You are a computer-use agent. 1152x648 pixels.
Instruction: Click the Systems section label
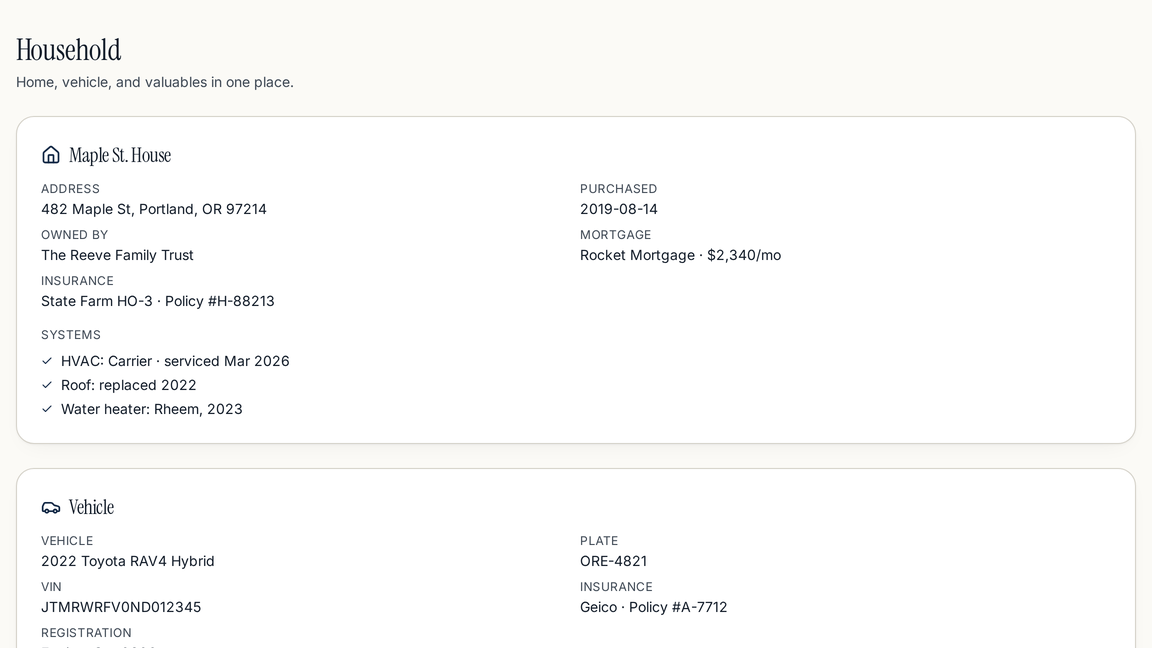[71, 335]
